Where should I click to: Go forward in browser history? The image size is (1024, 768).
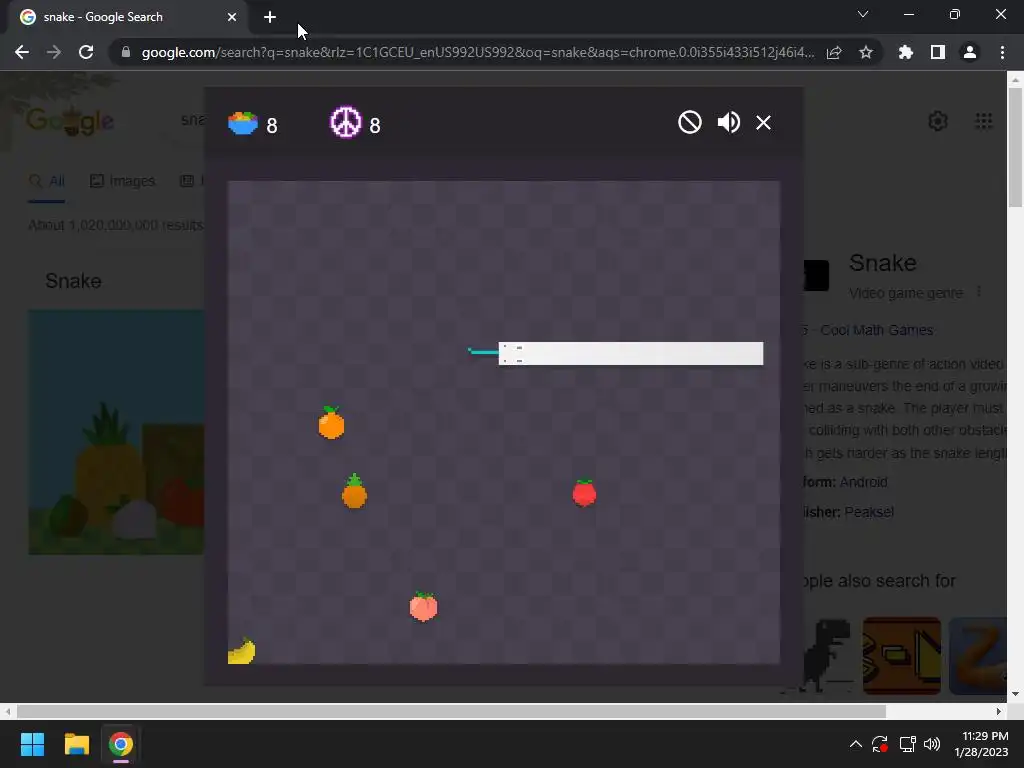(54, 52)
